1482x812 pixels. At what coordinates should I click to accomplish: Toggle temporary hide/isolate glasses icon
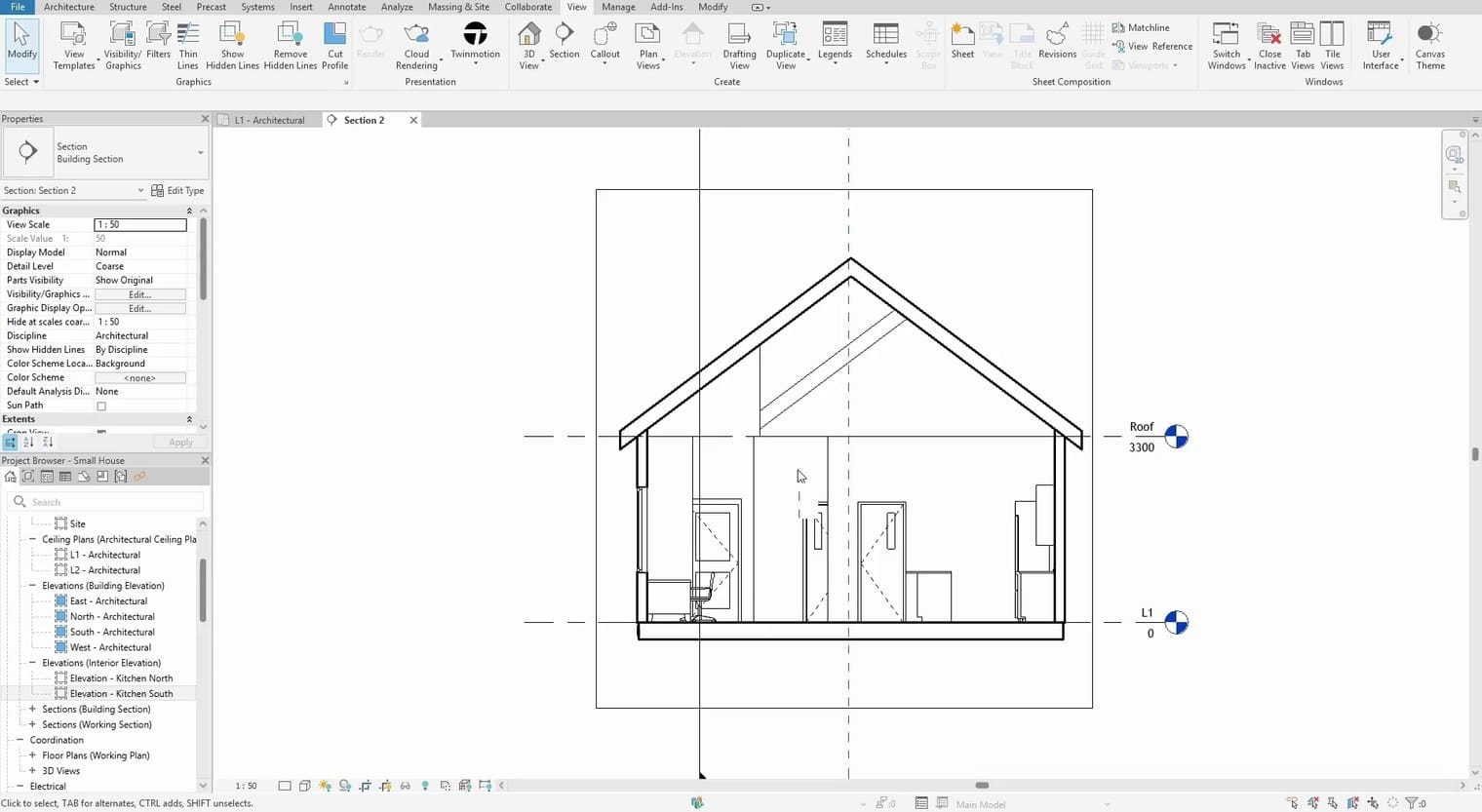tap(405, 786)
